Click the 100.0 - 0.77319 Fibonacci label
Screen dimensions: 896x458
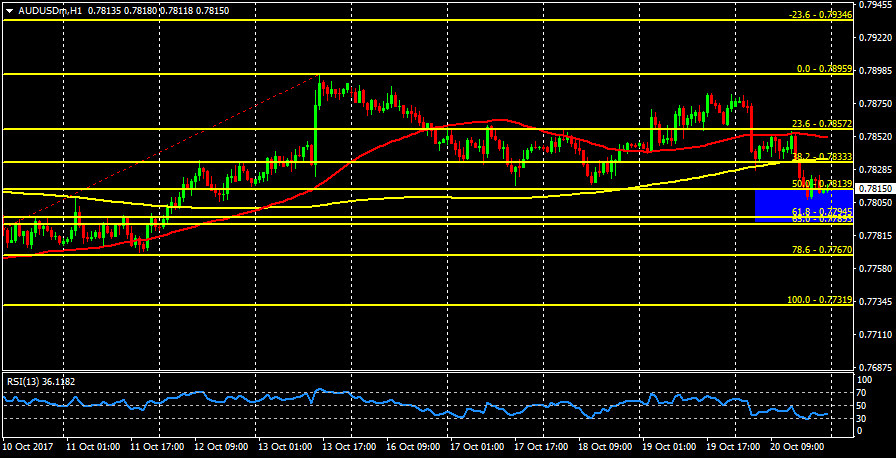819,300
